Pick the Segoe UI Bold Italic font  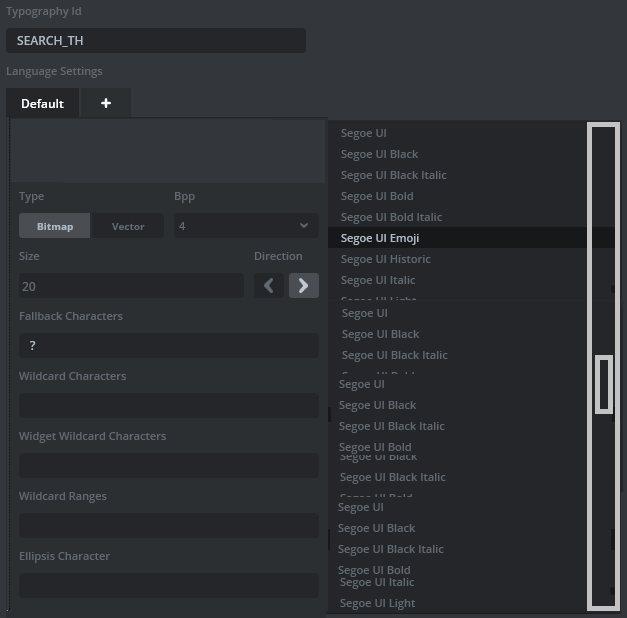391,217
